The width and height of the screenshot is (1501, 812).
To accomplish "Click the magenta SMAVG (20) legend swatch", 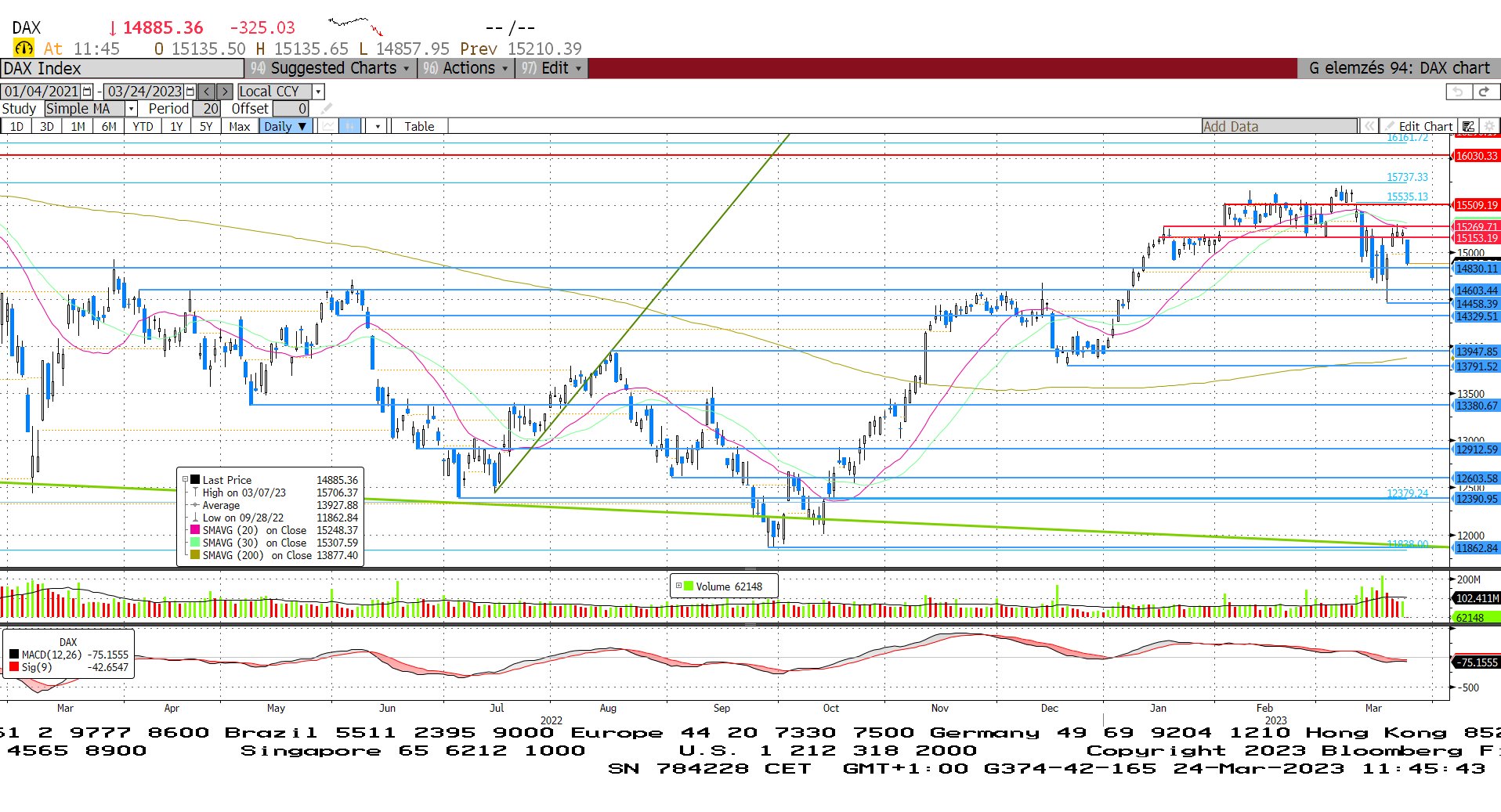I will click(x=195, y=530).
